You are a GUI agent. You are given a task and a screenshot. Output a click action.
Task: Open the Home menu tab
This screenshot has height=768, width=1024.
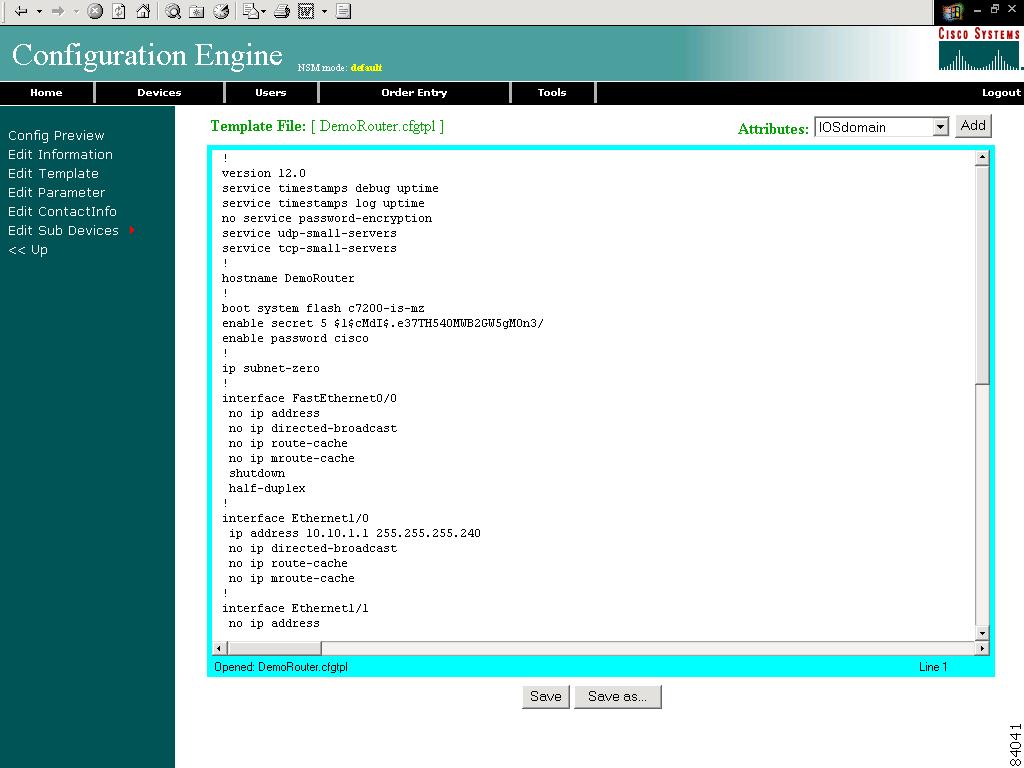pyautogui.click(x=46, y=93)
